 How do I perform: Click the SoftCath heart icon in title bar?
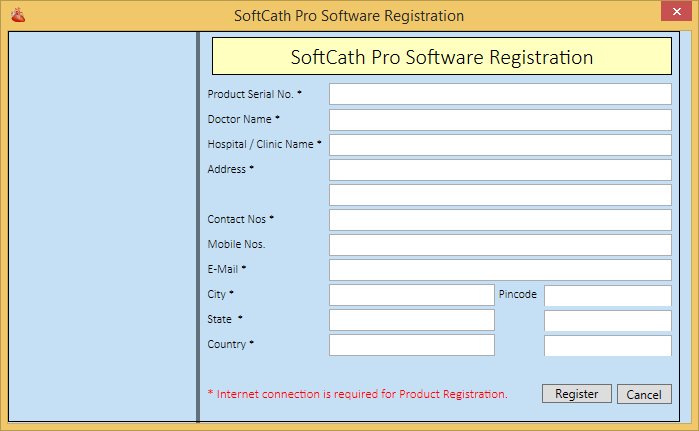pos(15,15)
